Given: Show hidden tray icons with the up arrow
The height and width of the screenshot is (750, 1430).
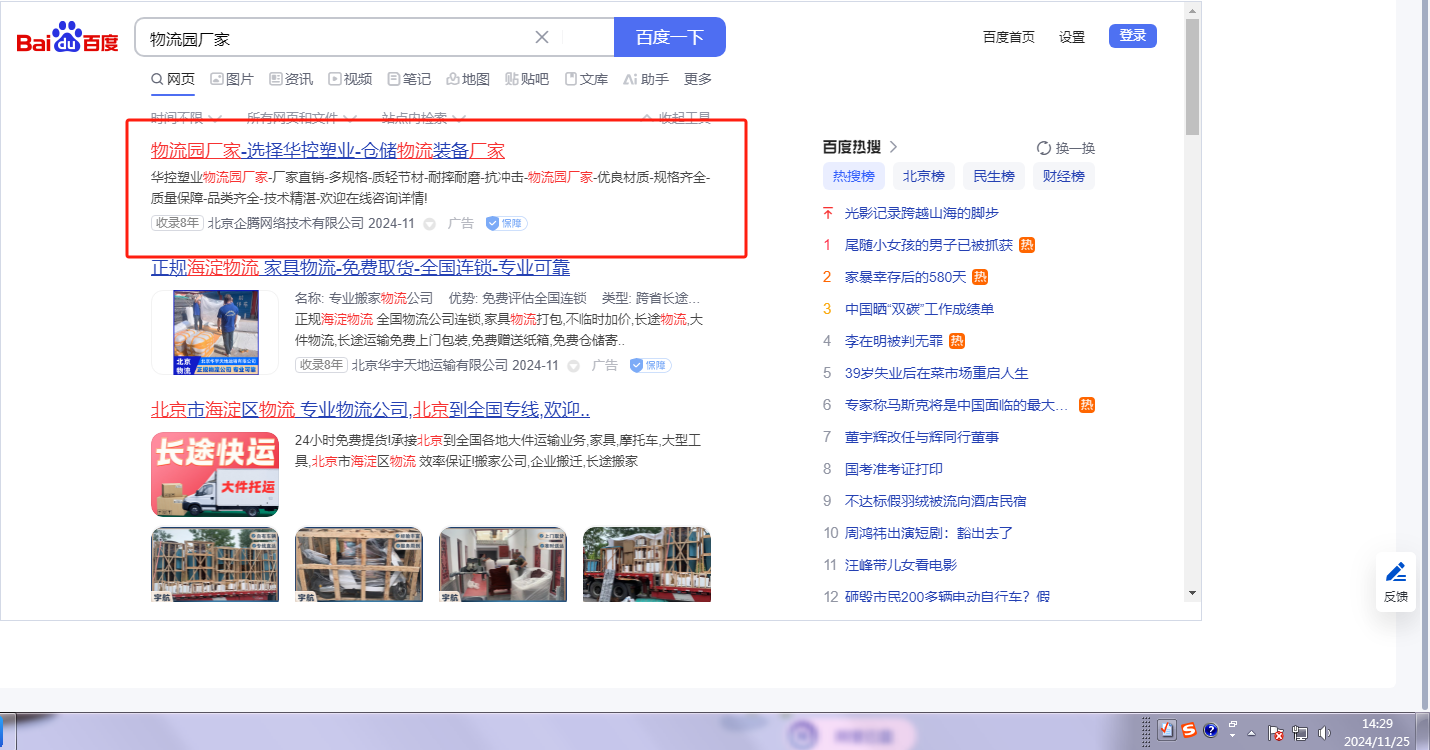Looking at the screenshot, I should pyautogui.click(x=1251, y=732).
